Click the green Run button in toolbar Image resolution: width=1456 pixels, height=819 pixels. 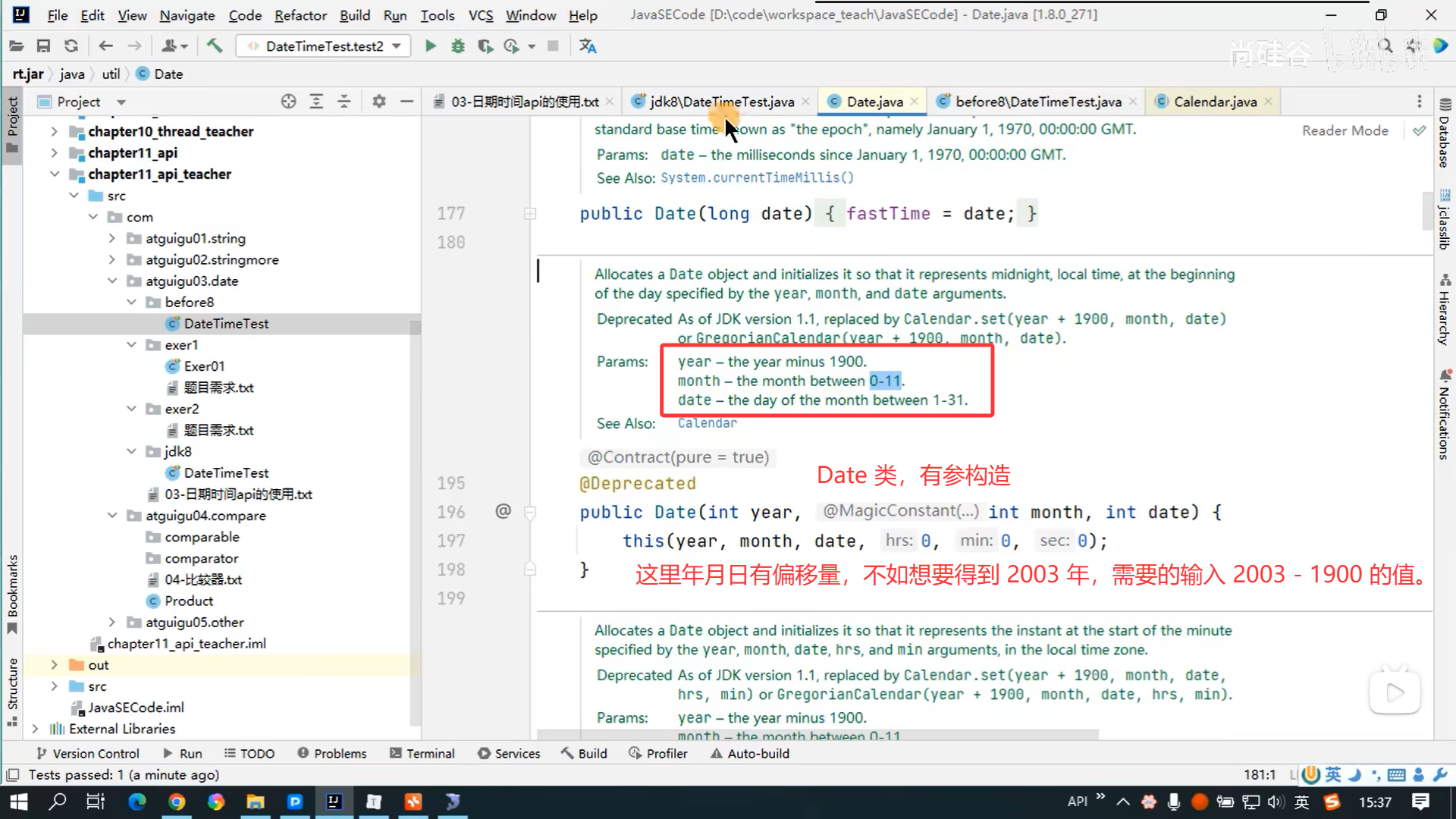430,46
